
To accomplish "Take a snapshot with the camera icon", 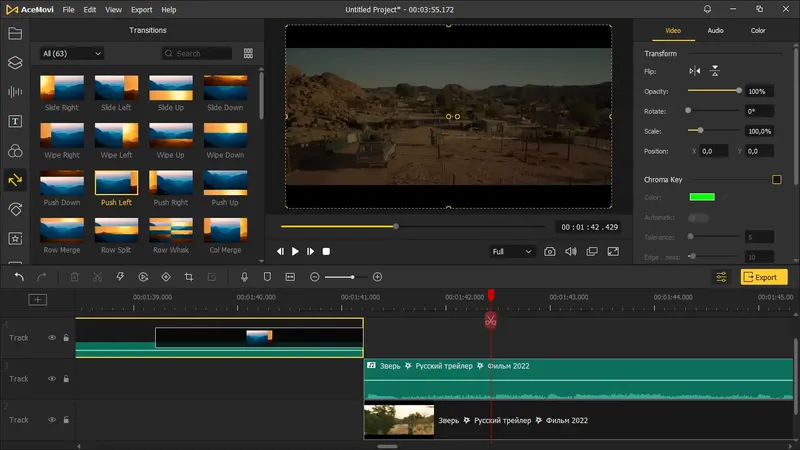I will coord(550,252).
